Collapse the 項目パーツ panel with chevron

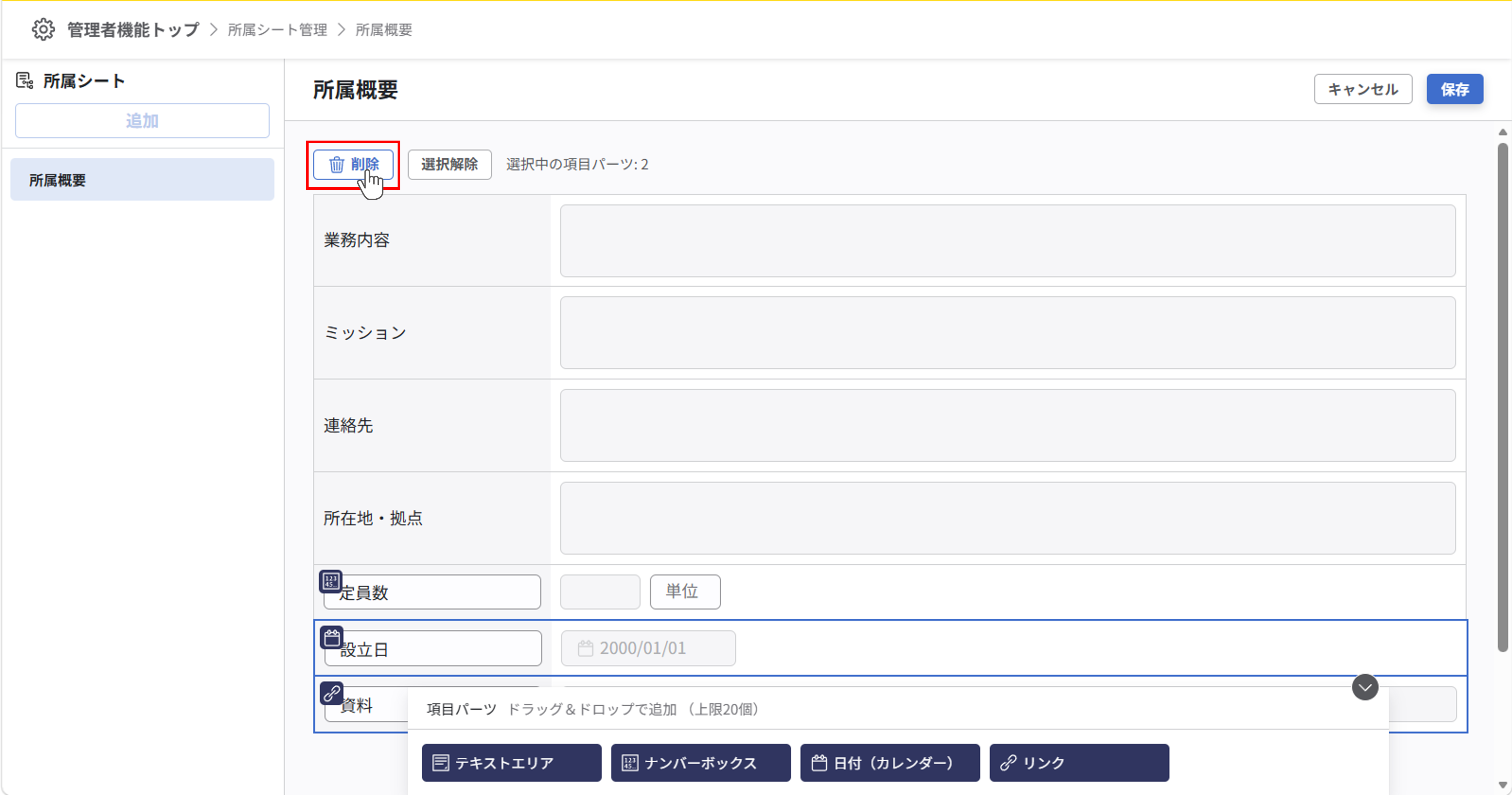[x=1365, y=687]
